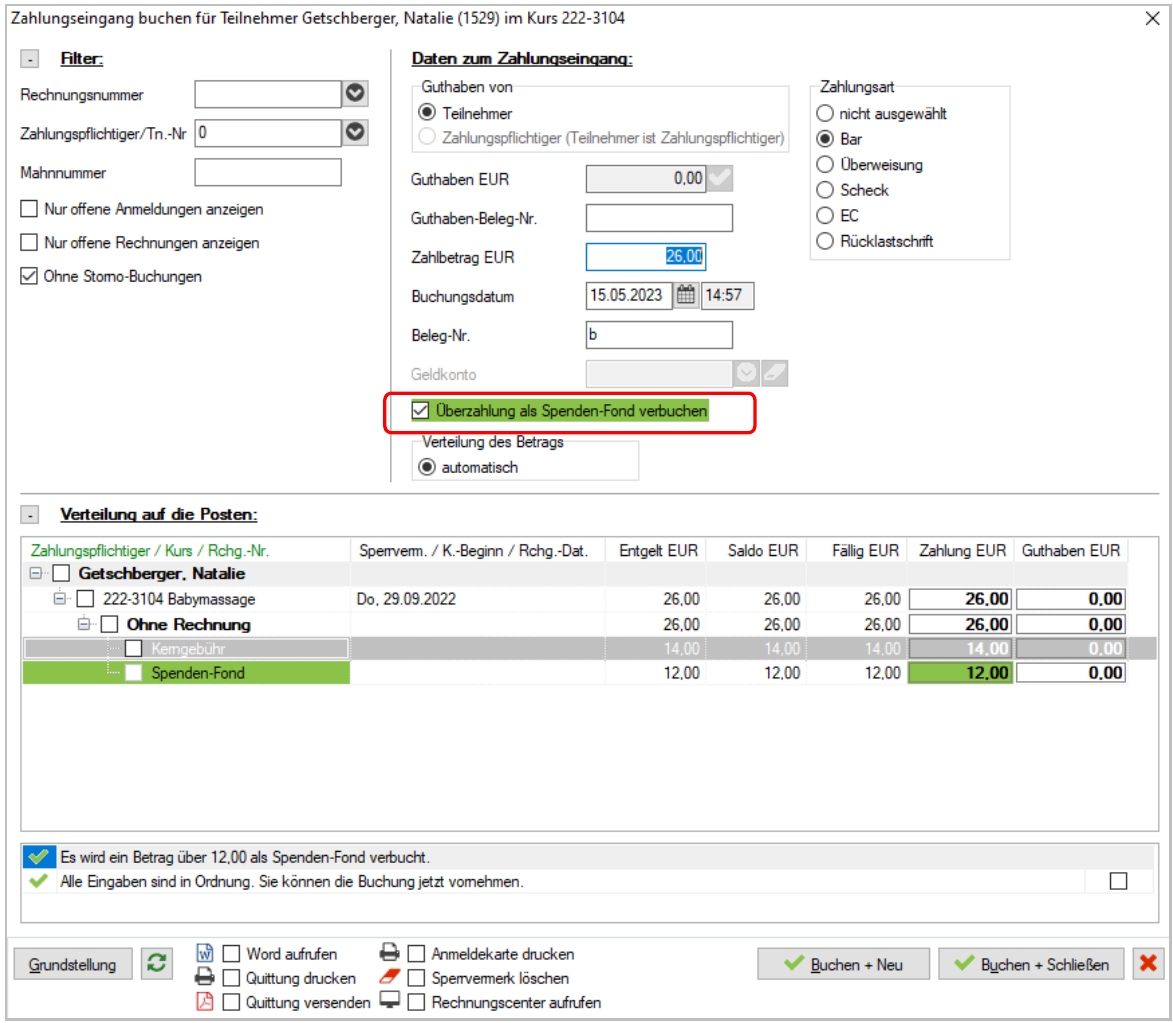This screenshot has width=1173, height=1023.
Task: Click the checkmark icon beside Guthaben EUR
Action: [x=720, y=178]
